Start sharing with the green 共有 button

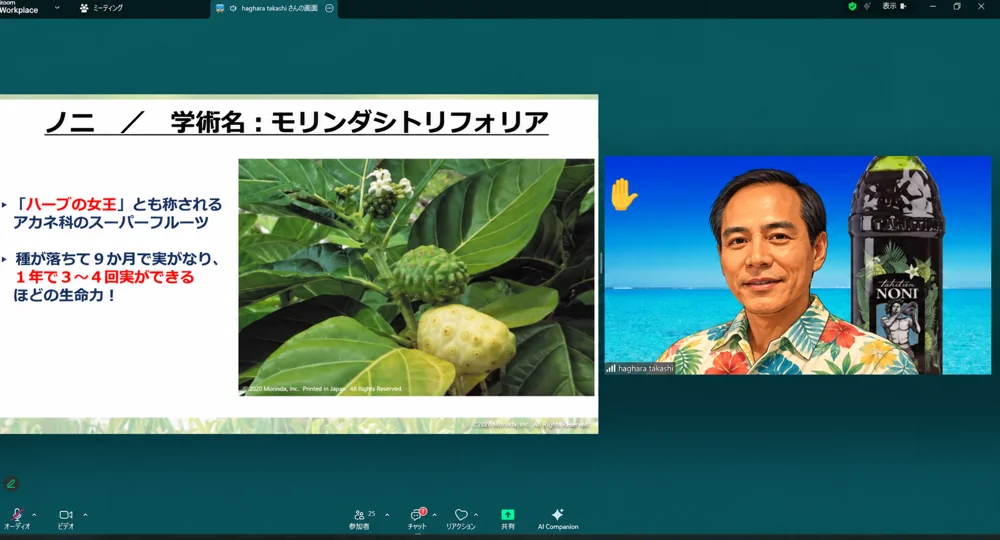[x=508, y=519]
